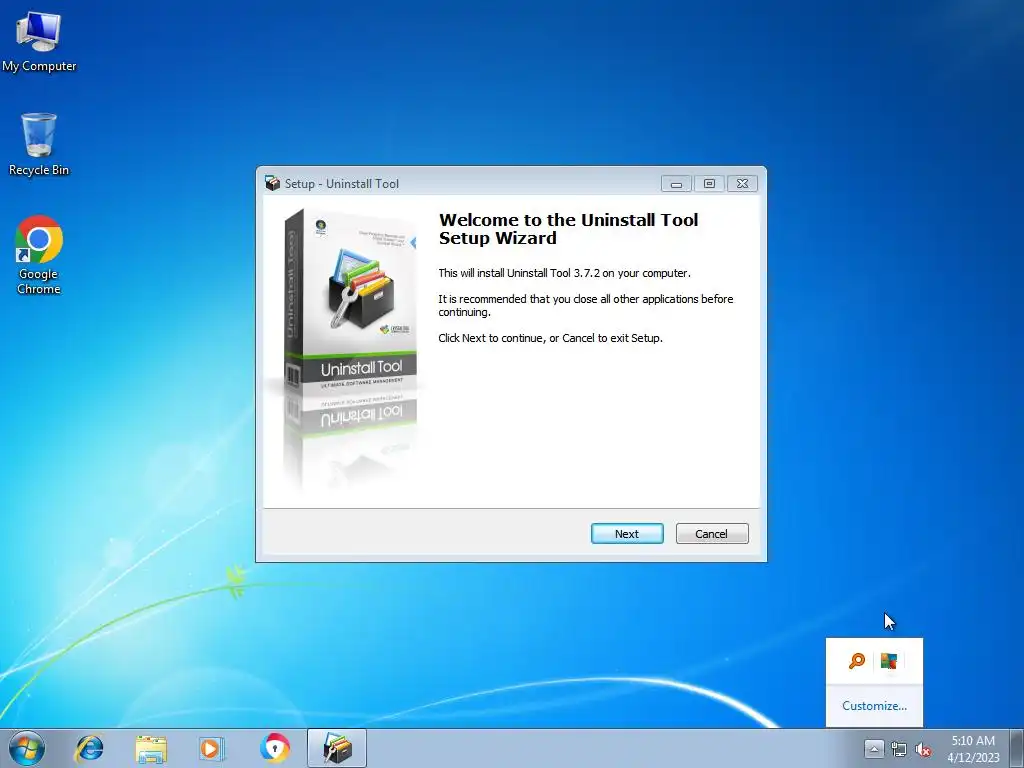Select the Uninstall Tool setup taskbar button

337,748
